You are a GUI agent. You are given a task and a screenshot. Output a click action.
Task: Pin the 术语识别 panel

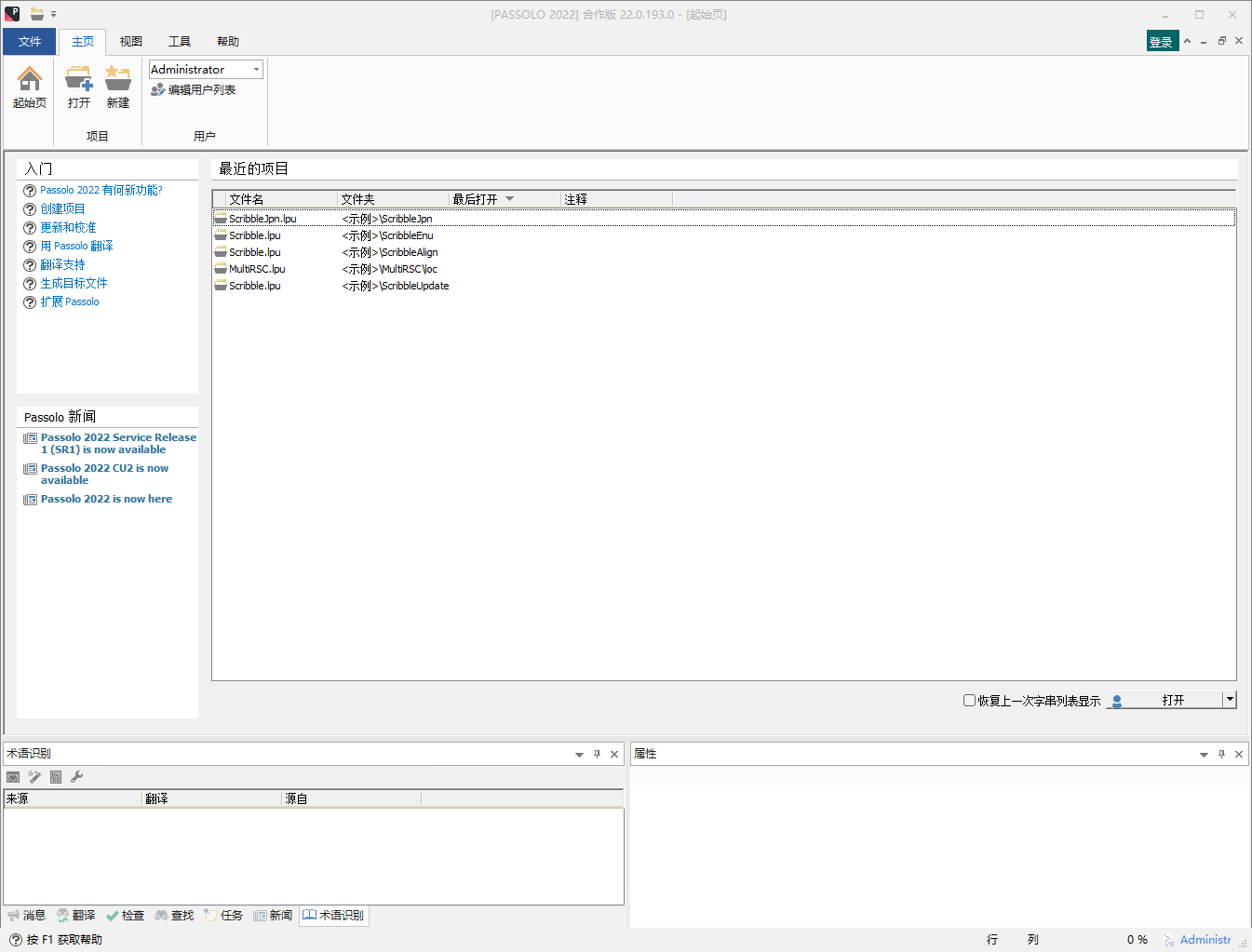597,755
